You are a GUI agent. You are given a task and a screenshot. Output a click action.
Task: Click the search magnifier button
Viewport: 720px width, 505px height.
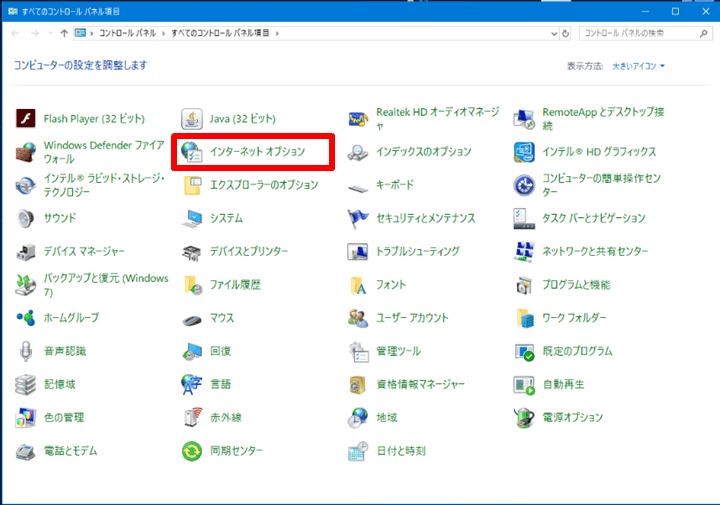(703, 34)
